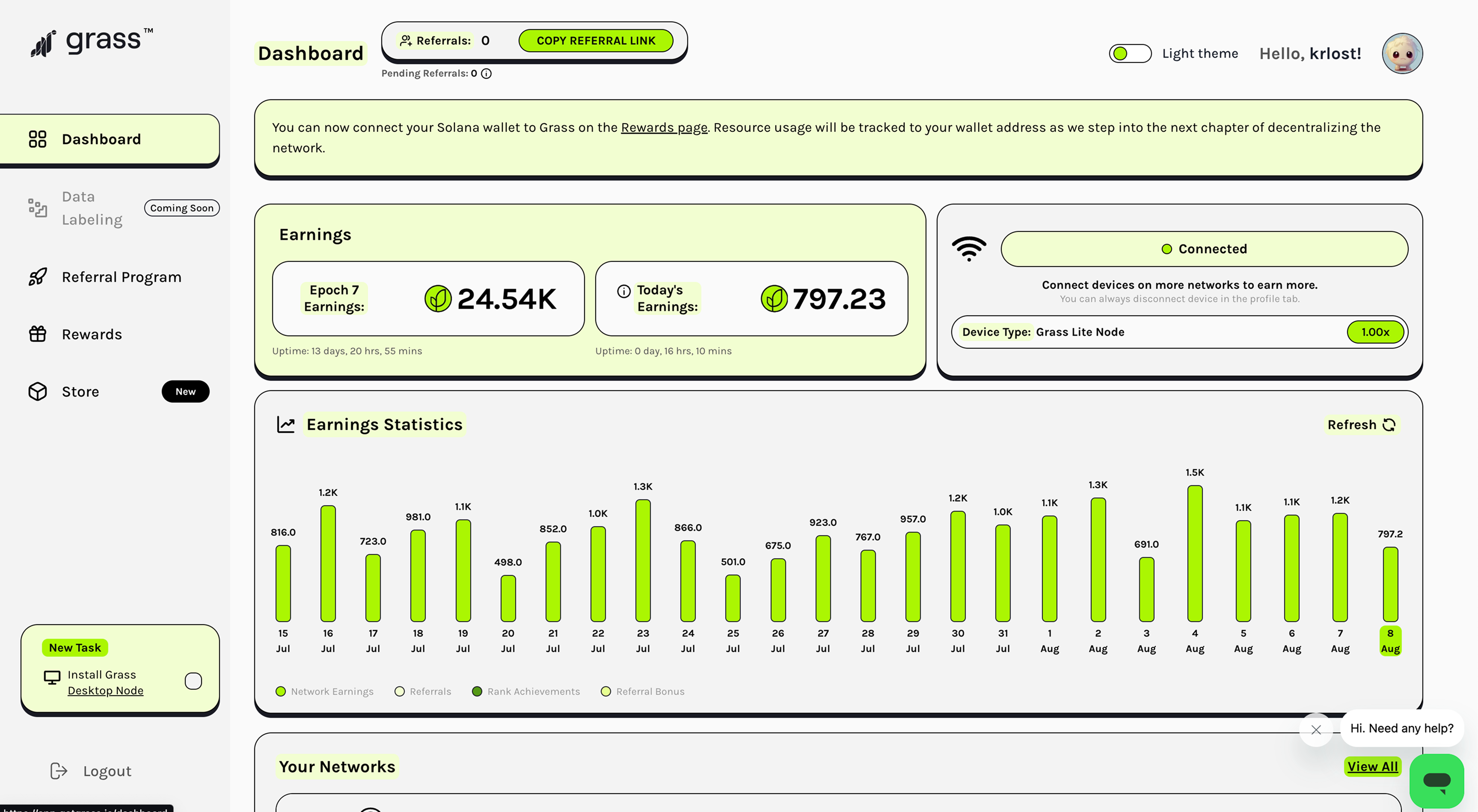Click the New Task label
The height and width of the screenshot is (812, 1478).
(x=74, y=647)
